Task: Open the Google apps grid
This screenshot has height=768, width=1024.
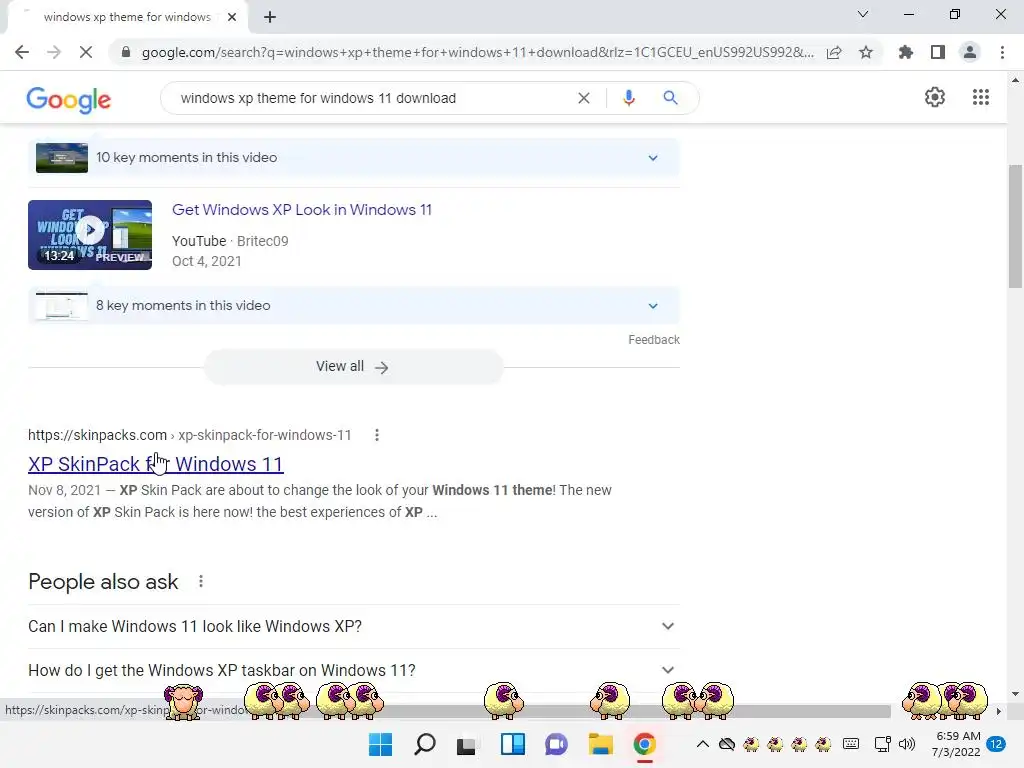Action: [x=981, y=97]
